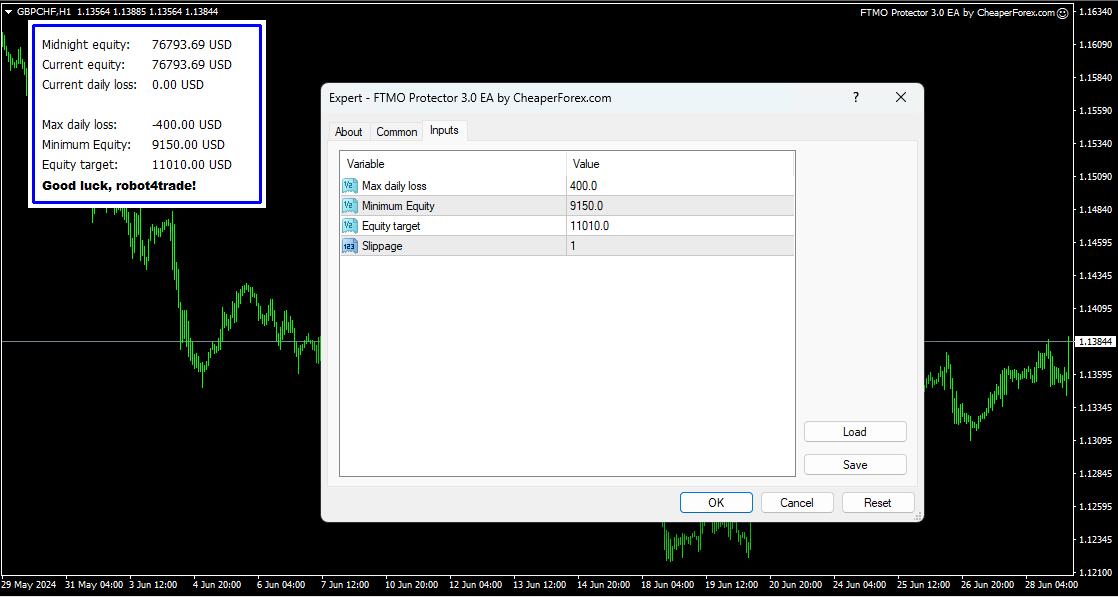Expand the GBPCHF,H1 chart triangle menu
The width and height of the screenshot is (1118, 598).
tap(8, 11)
